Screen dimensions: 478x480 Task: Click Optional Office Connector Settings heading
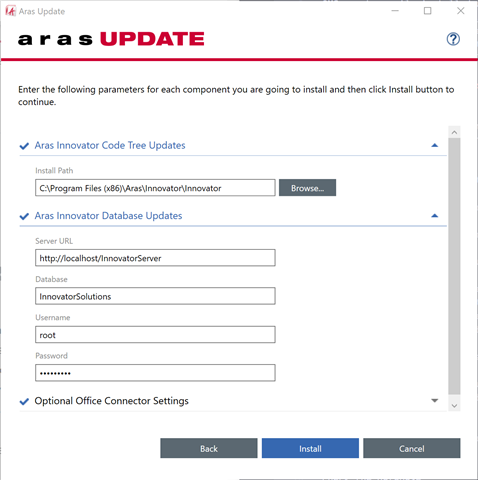(x=112, y=401)
